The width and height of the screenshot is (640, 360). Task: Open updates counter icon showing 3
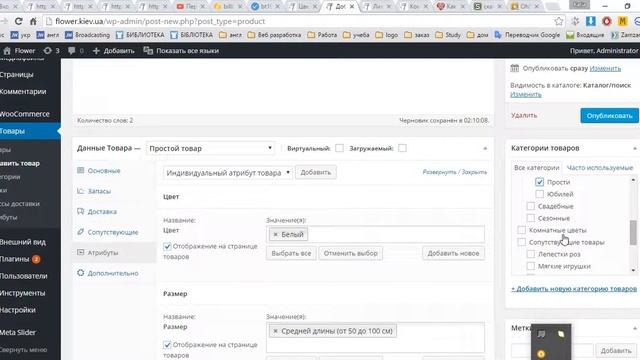click(48, 51)
